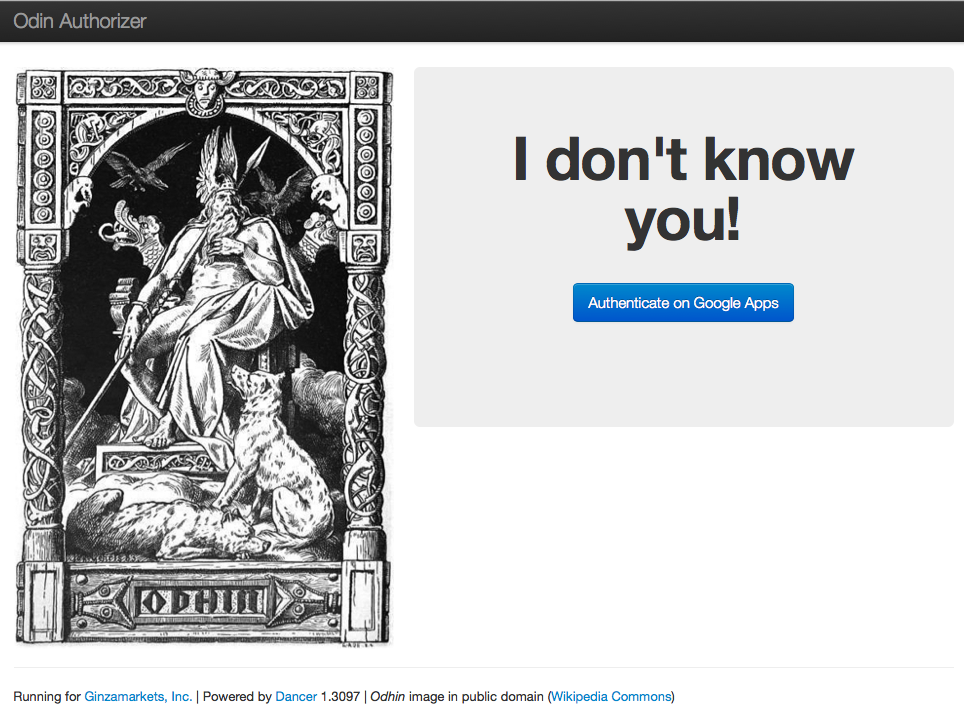Image resolution: width=964 pixels, height=710 pixels.
Task: Click the version number 1.3097
Action: [340, 696]
